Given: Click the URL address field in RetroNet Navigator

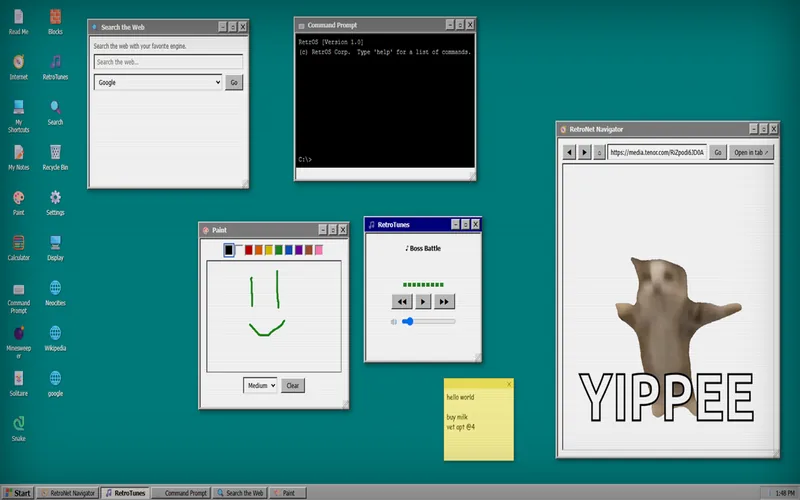Looking at the screenshot, I should pyautogui.click(x=657, y=152).
